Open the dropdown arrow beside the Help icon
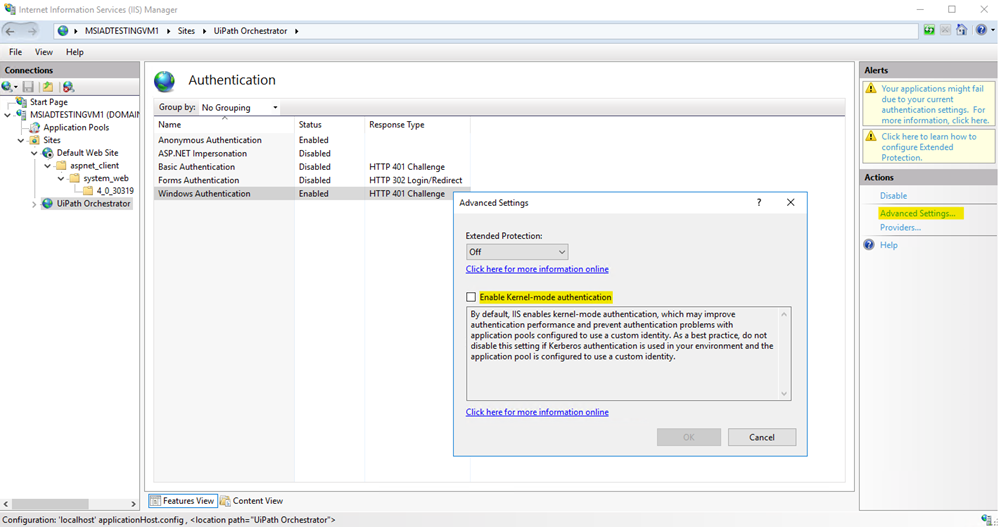The width and height of the screenshot is (1000, 527). tap(992, 31)
